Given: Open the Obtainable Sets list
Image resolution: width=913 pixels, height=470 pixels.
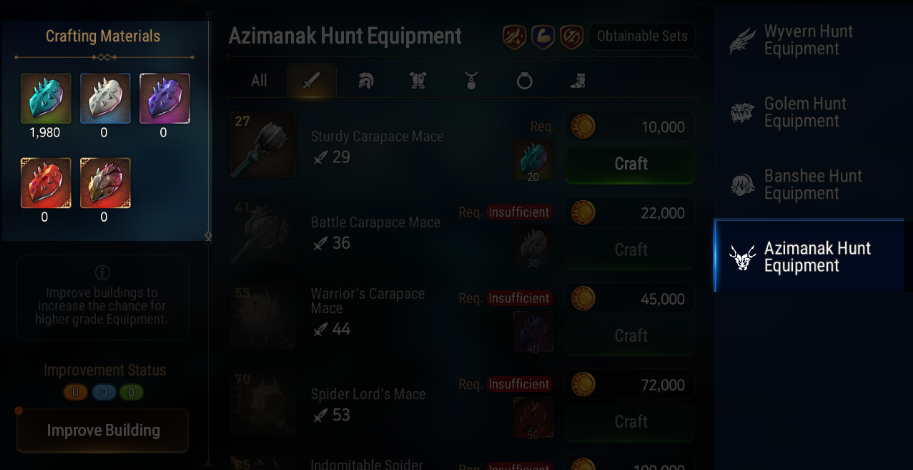Looking at the screenshot, I should pos(642,36).
